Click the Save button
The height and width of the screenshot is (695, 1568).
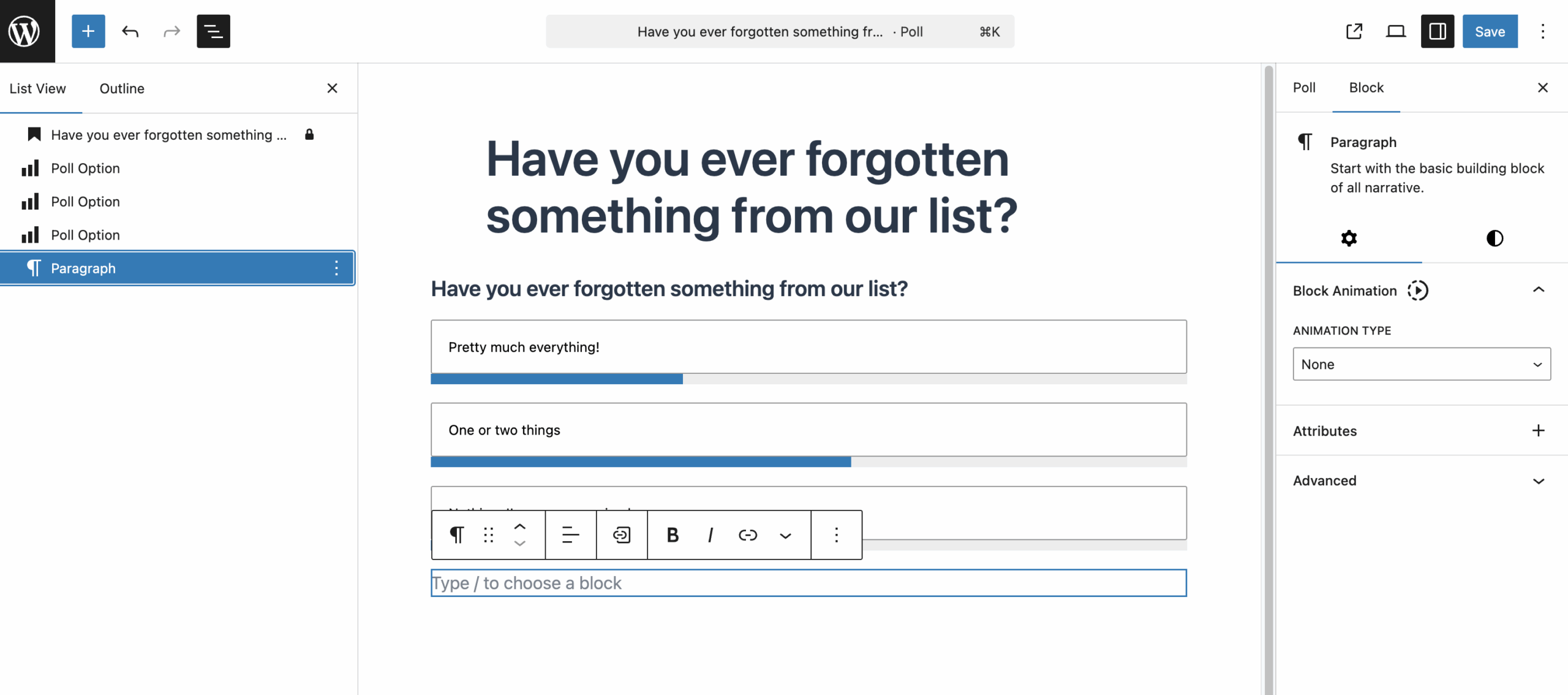1490,31
